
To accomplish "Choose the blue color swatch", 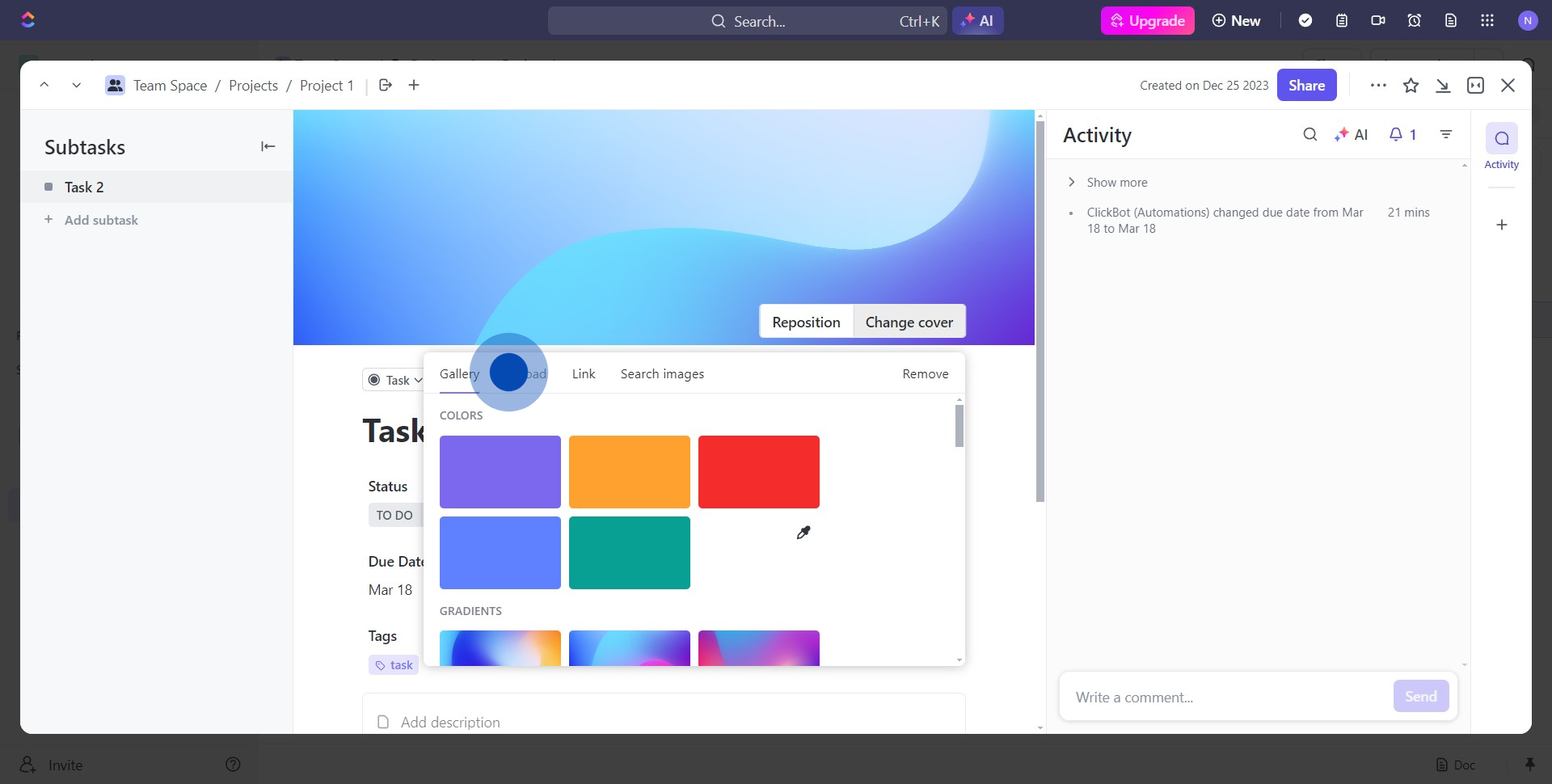I will [500, 553].
